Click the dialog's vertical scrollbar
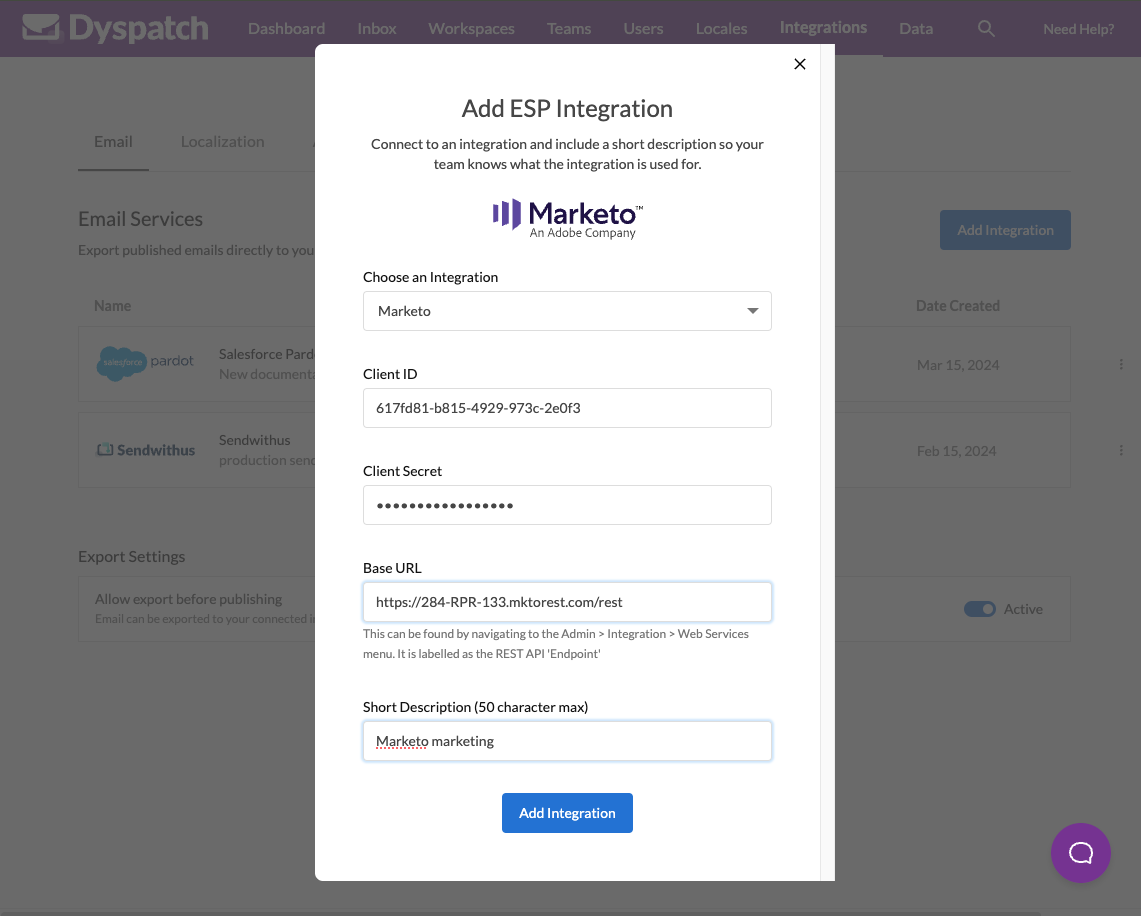Screen dimensions: 1141x916 coord(827,462)
